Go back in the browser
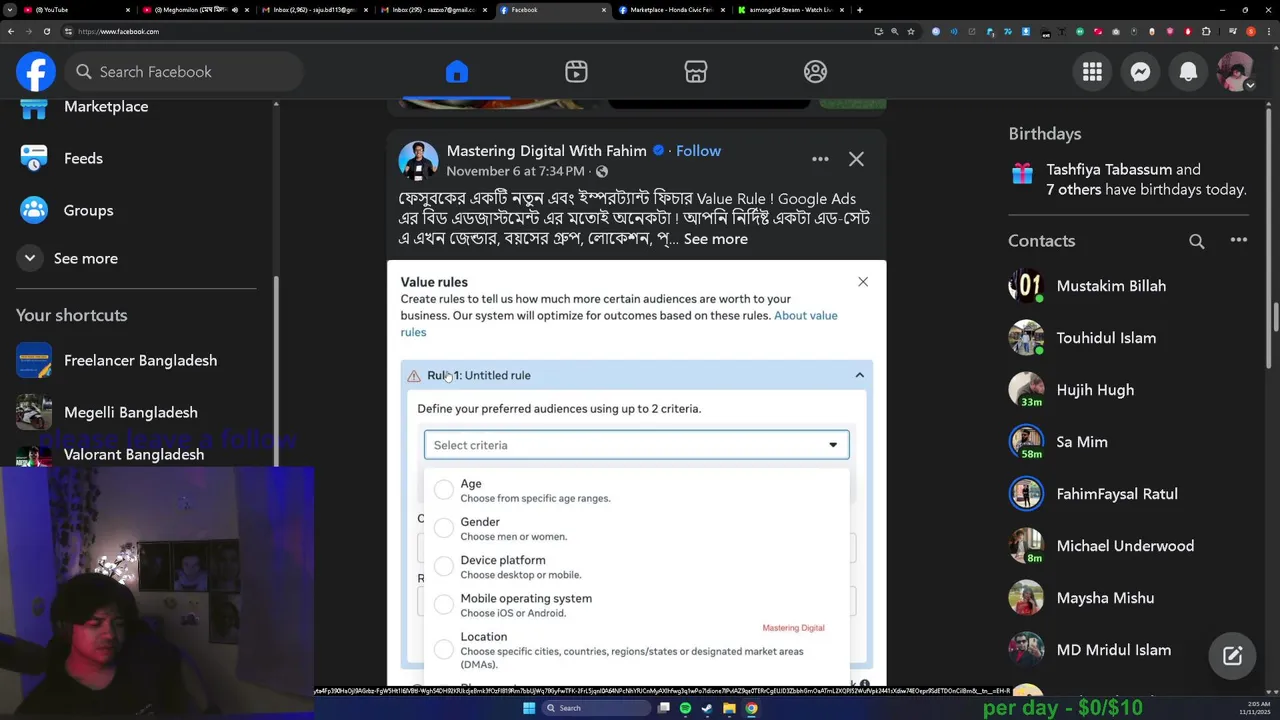 click(10, 31)
